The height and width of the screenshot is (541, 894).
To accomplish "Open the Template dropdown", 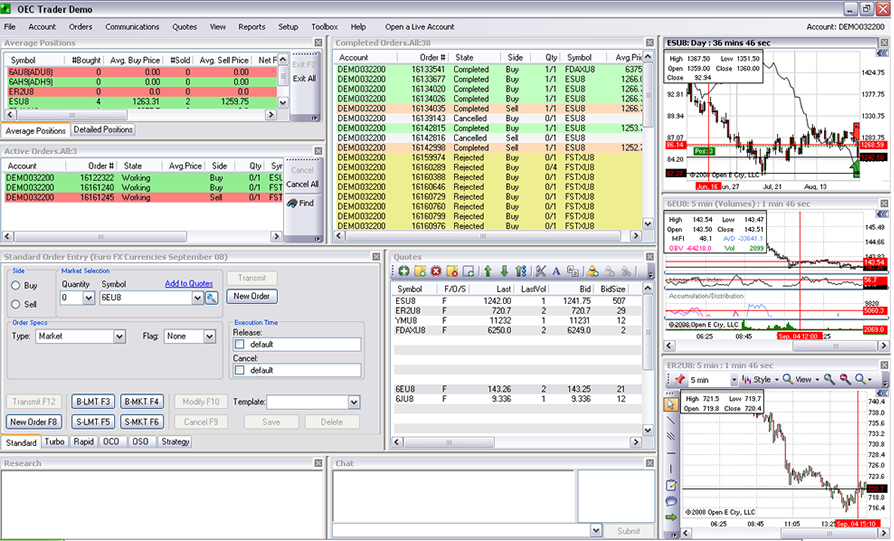I will point(354,402).
